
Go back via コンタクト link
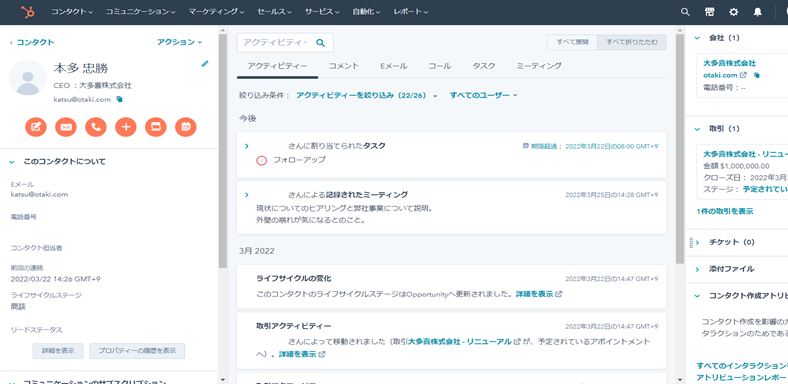pyautogui.click(x=32, y=43)
